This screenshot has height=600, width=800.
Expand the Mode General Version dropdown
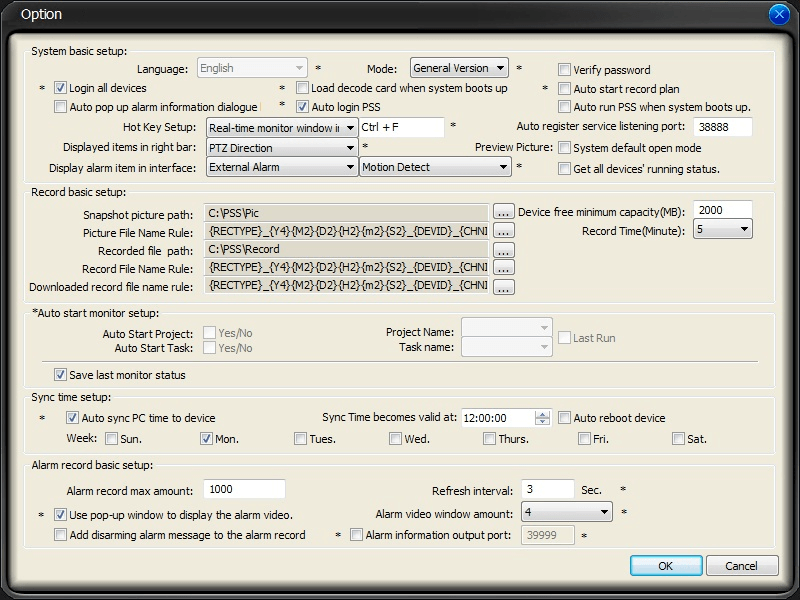coord(500,68)
